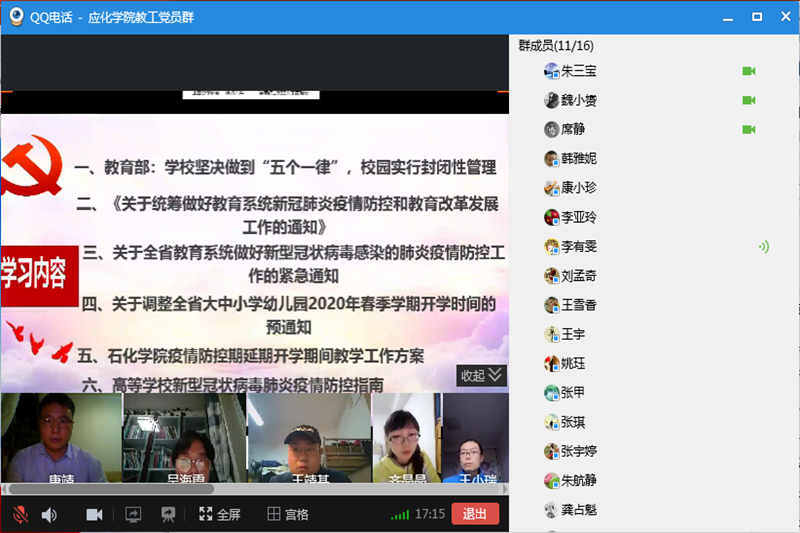Click 王宇's avatar in the member list
Image resolution: width=800 pixels, height=533 pixels.
(x=551, y=334)
